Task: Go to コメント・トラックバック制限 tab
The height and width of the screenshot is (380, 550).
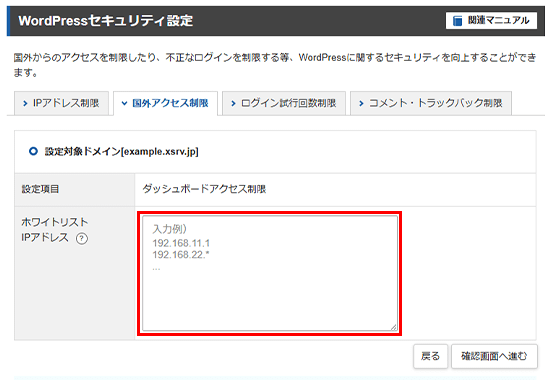Action: click(431, 103)
